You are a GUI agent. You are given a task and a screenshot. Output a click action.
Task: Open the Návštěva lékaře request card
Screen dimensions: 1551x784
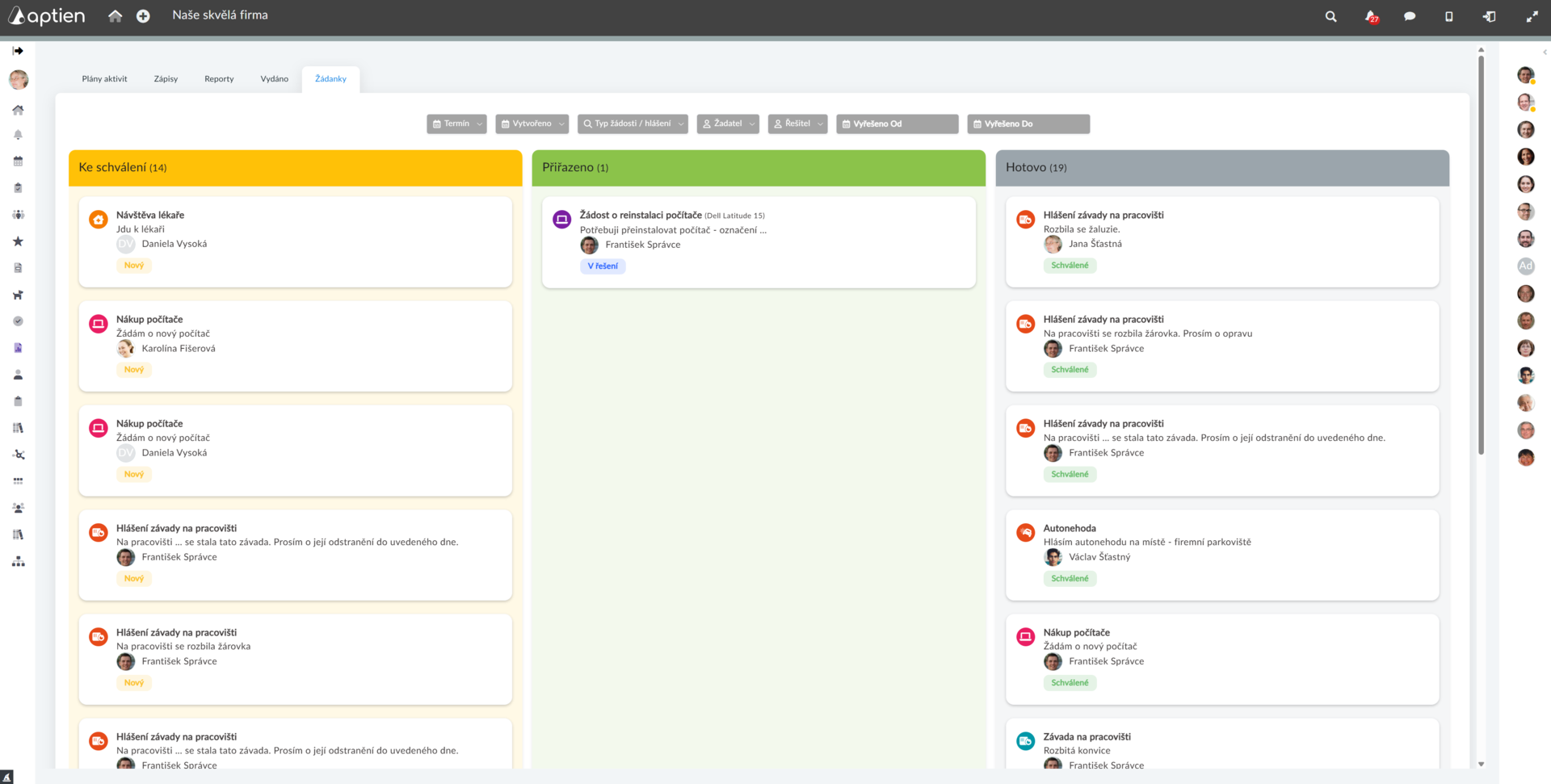click(296, 241)
